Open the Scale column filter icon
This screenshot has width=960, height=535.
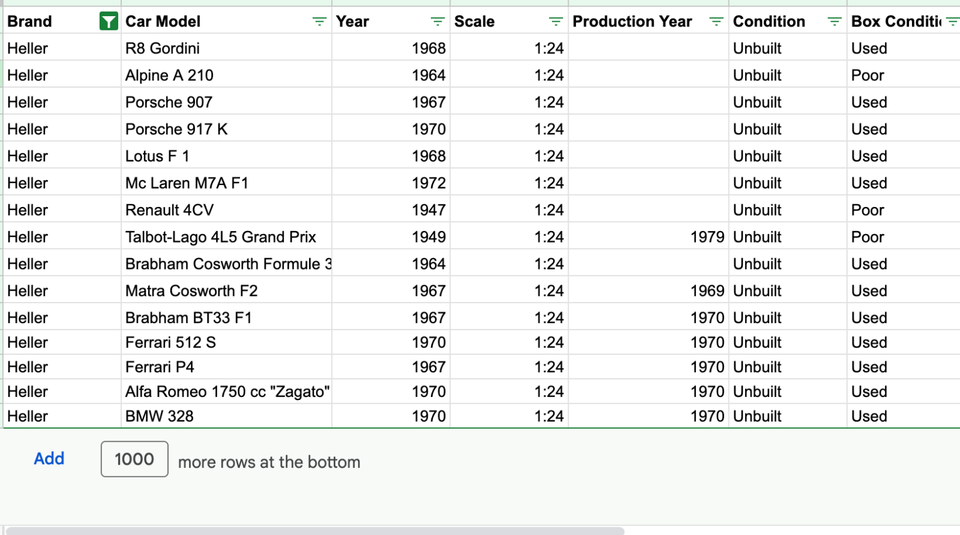[556, 21]
